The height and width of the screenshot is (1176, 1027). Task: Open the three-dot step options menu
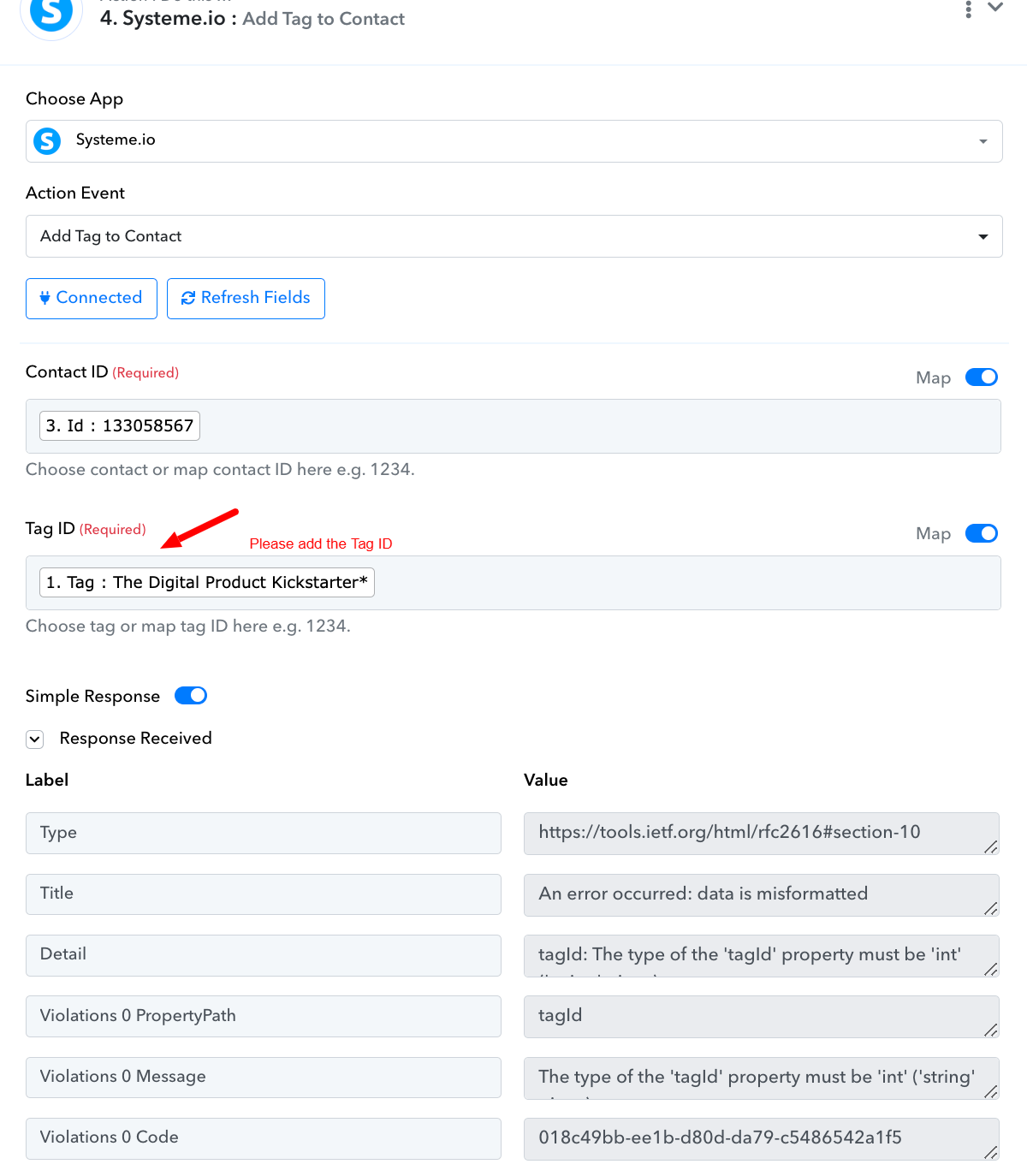click(968, 9)
